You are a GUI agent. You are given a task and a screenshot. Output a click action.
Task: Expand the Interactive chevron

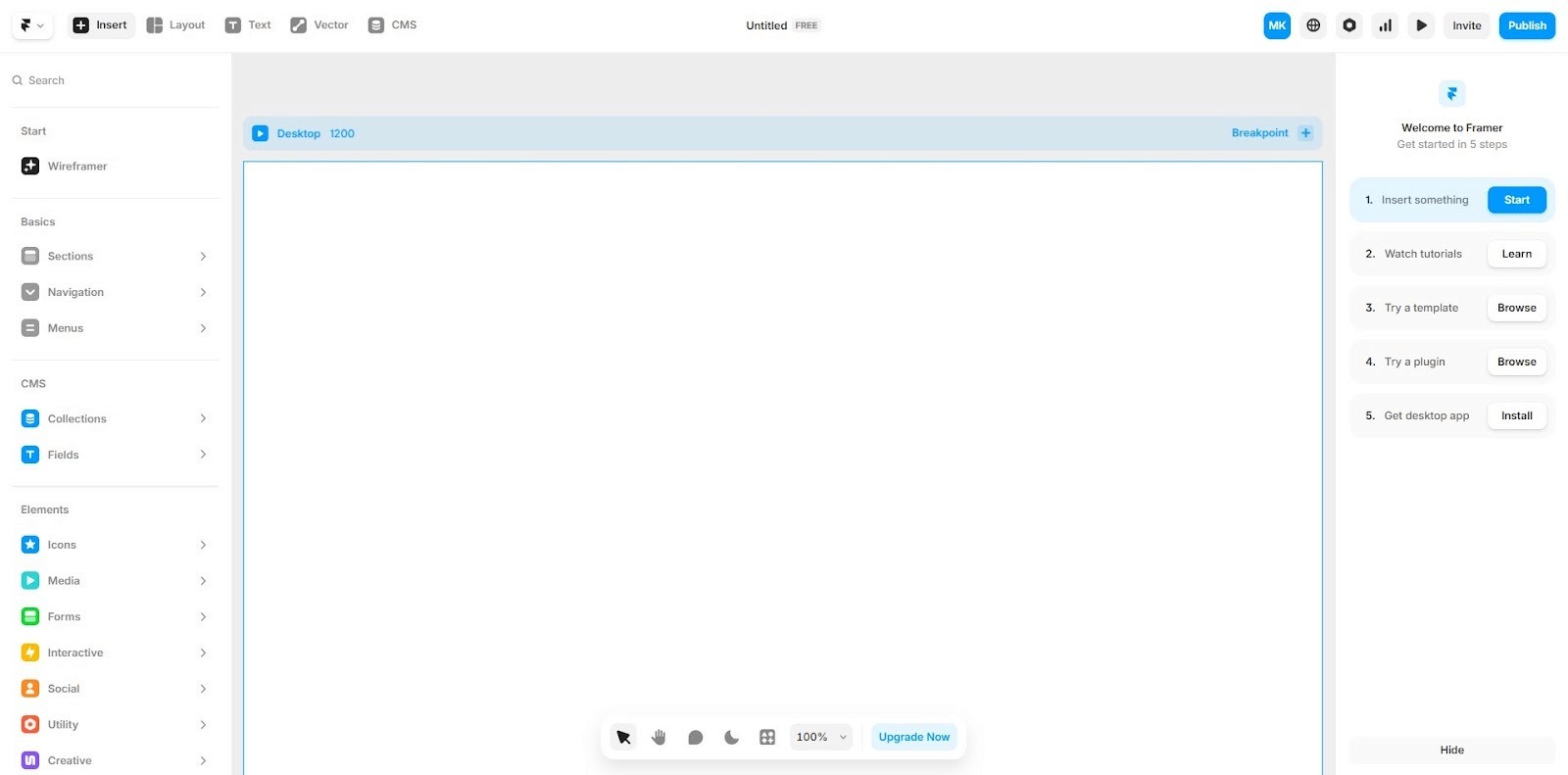(203, 653)
